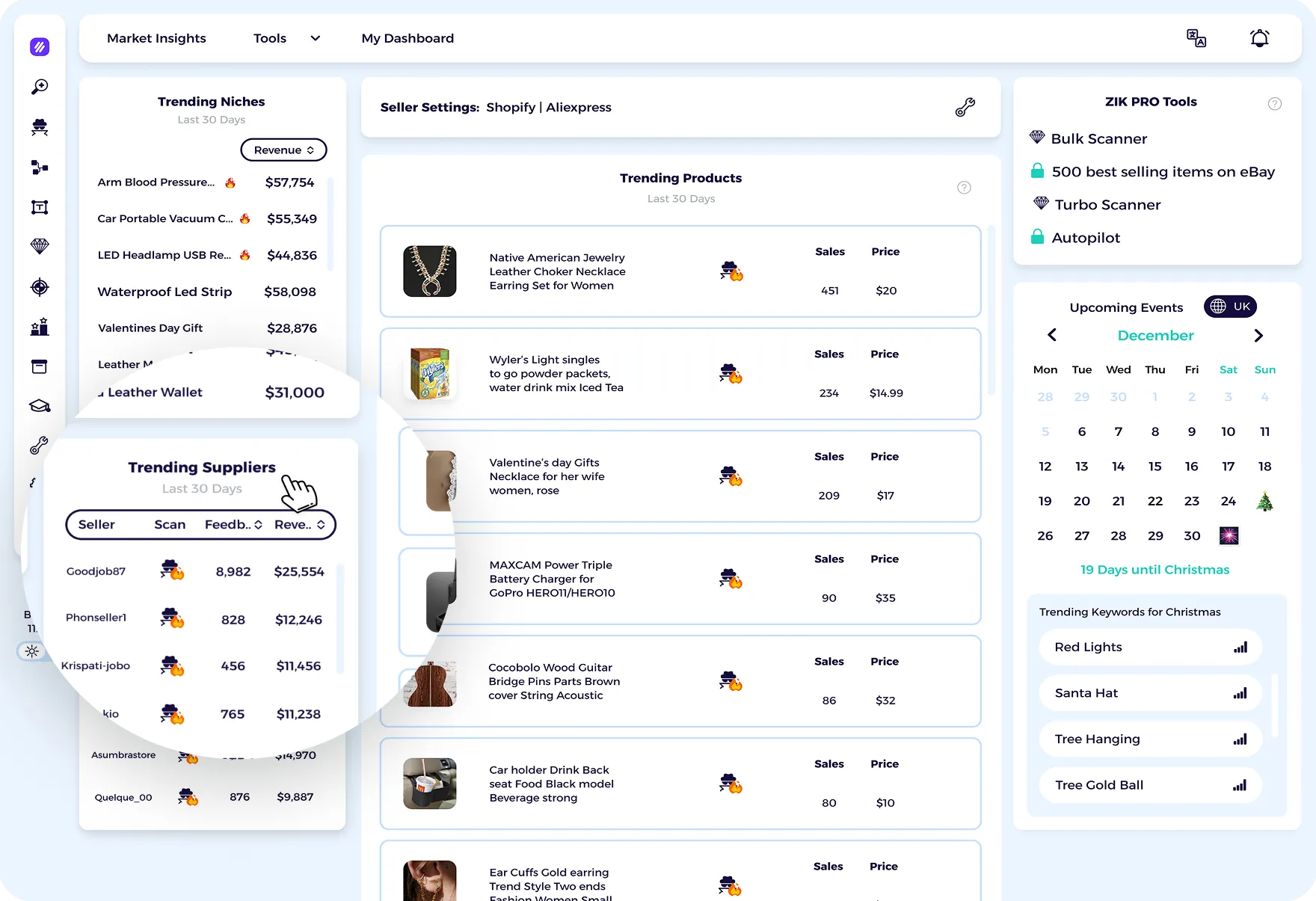Open the graduation cap academy sidebar icon
Screen dimensions: 1316x901
(x=40, y=406)
